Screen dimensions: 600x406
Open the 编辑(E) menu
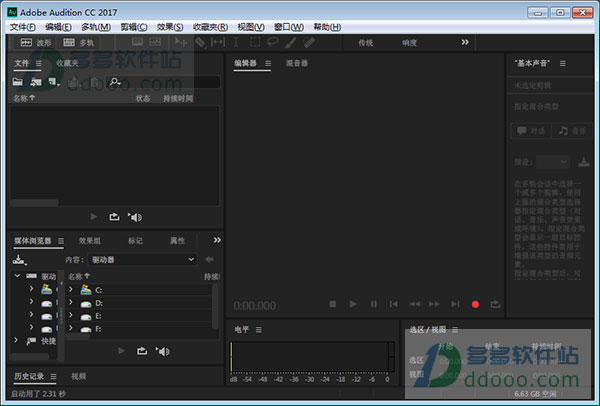(x=58, y=27)
